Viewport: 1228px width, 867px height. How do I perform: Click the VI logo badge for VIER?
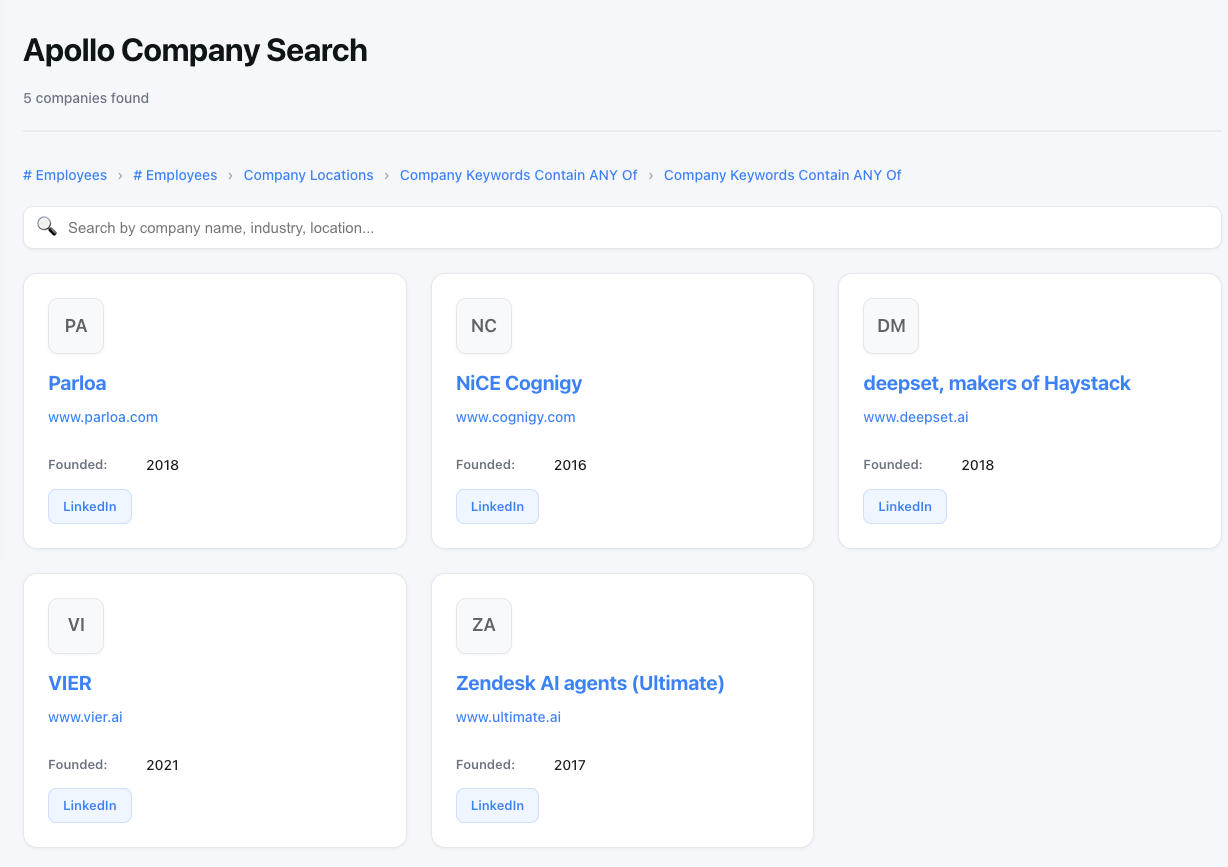point(76,626)
